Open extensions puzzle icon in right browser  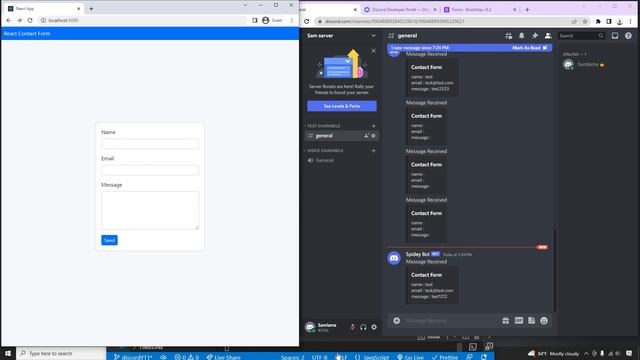tap(598, 22)
